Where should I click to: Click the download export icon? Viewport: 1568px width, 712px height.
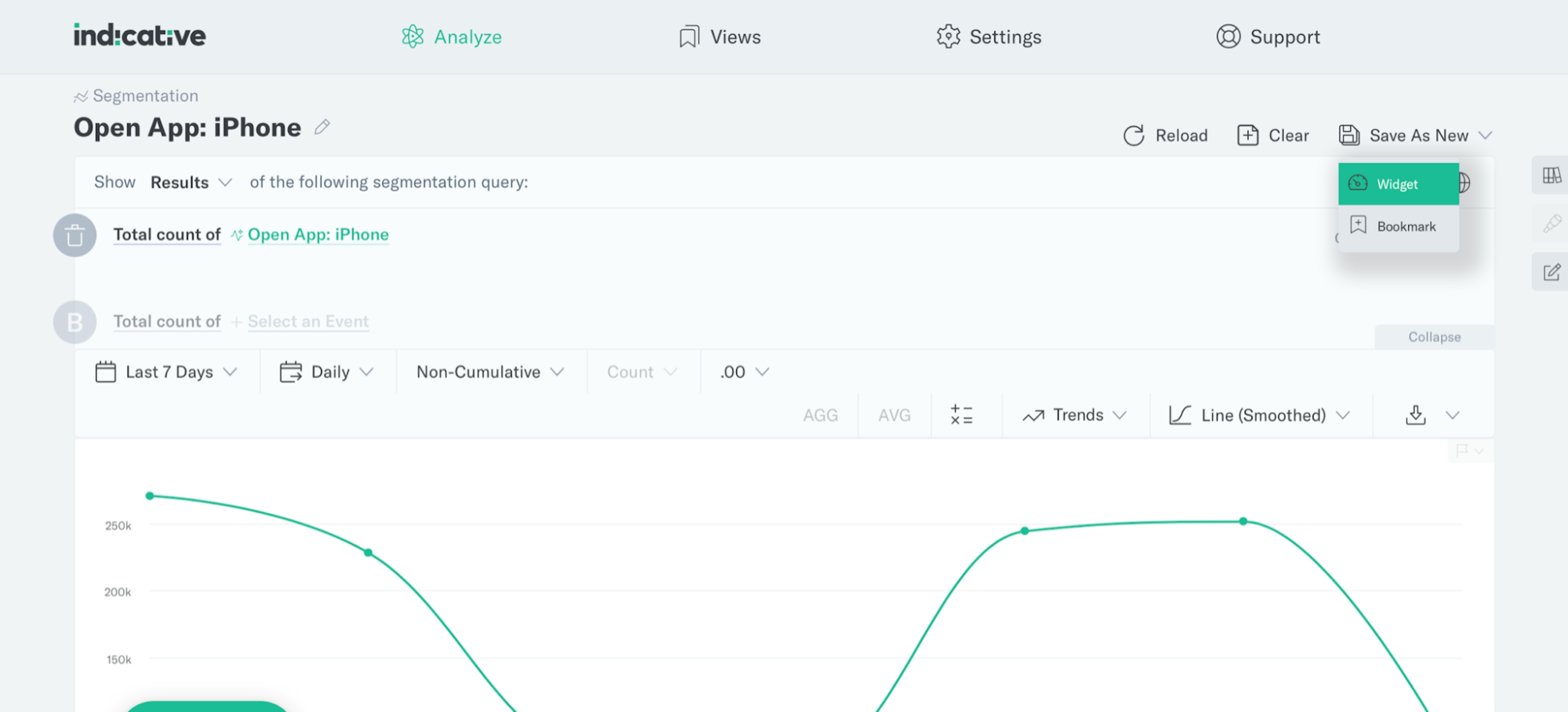1415,415
